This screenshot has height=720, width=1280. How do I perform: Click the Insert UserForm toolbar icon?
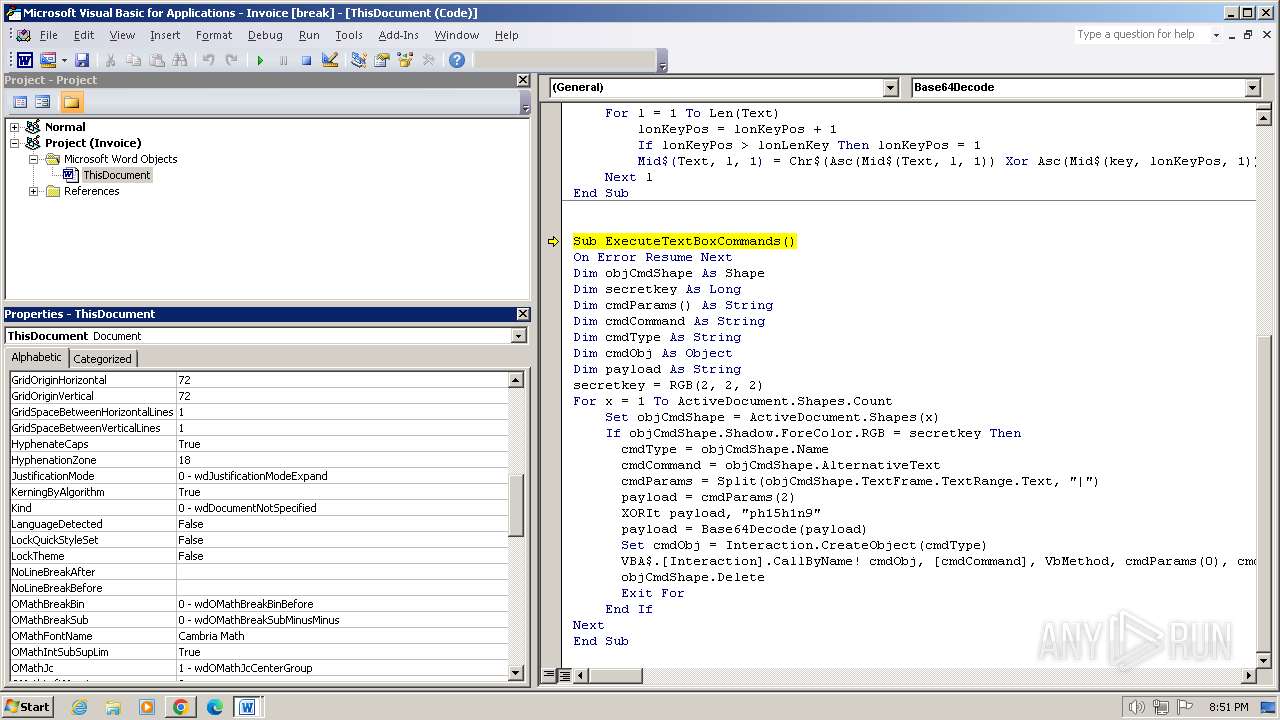click(x=47, y=60)
